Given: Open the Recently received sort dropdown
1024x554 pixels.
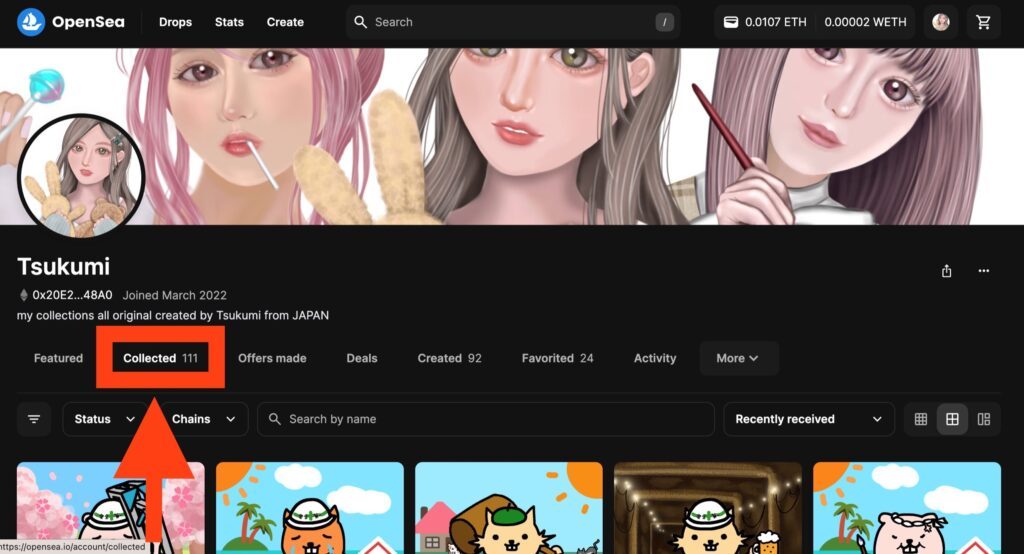Looking at the screenshot, I should pos(808,419).
